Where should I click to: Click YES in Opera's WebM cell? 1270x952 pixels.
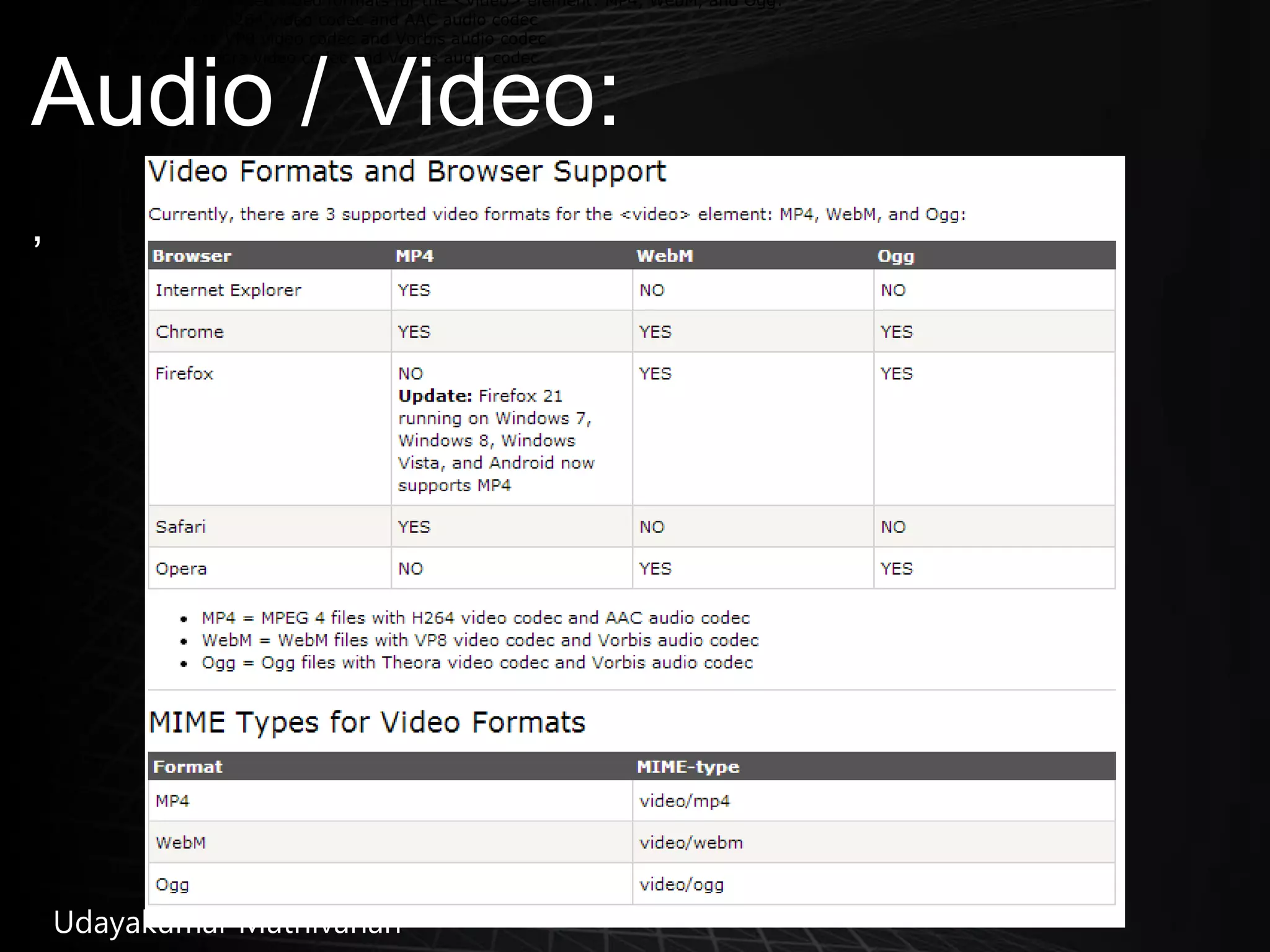click(655, 568)
